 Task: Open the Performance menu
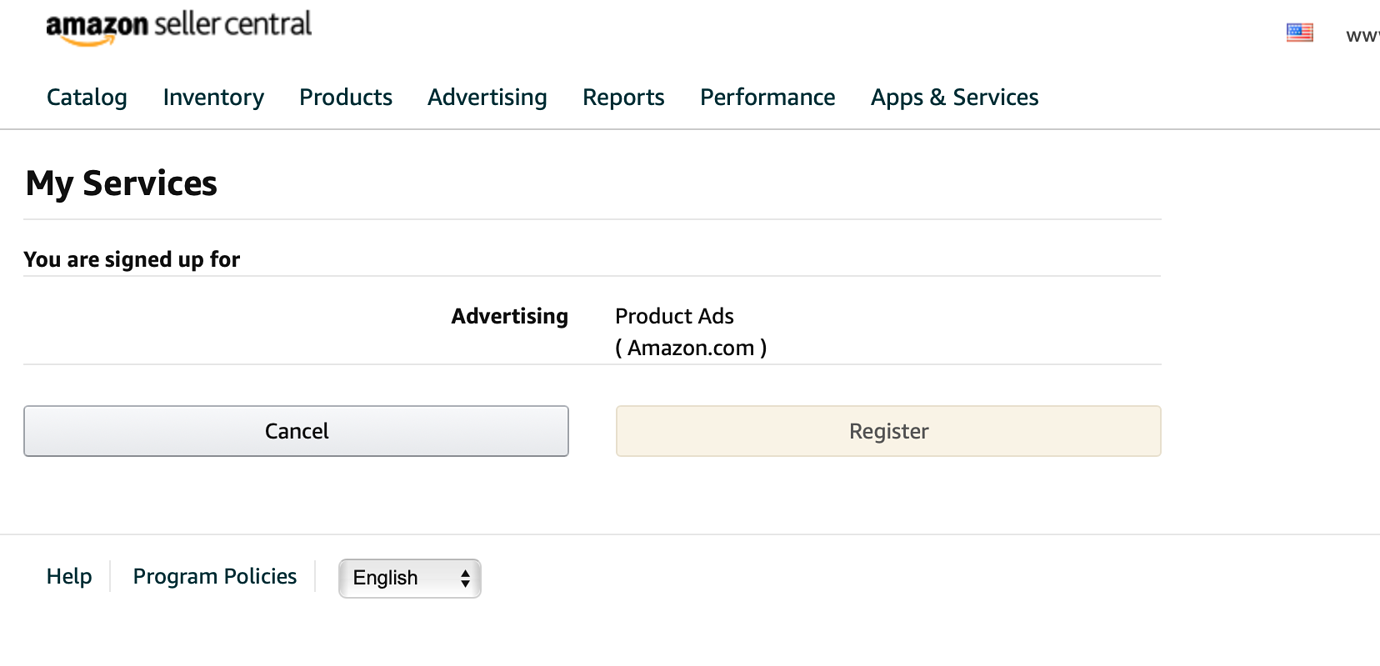767,97
